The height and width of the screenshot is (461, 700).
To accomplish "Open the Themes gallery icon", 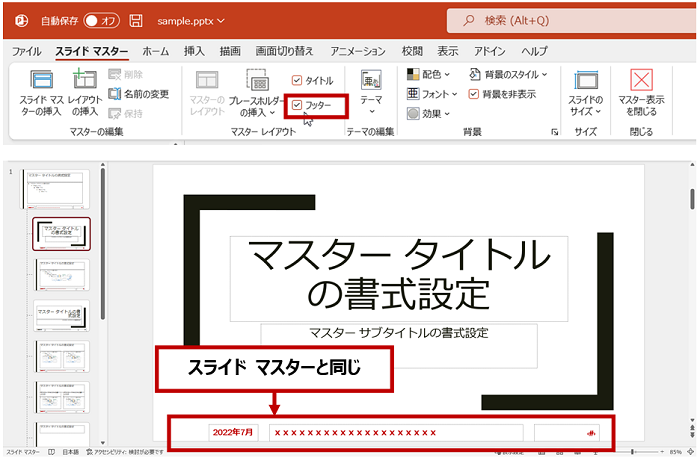I will 371,80.
